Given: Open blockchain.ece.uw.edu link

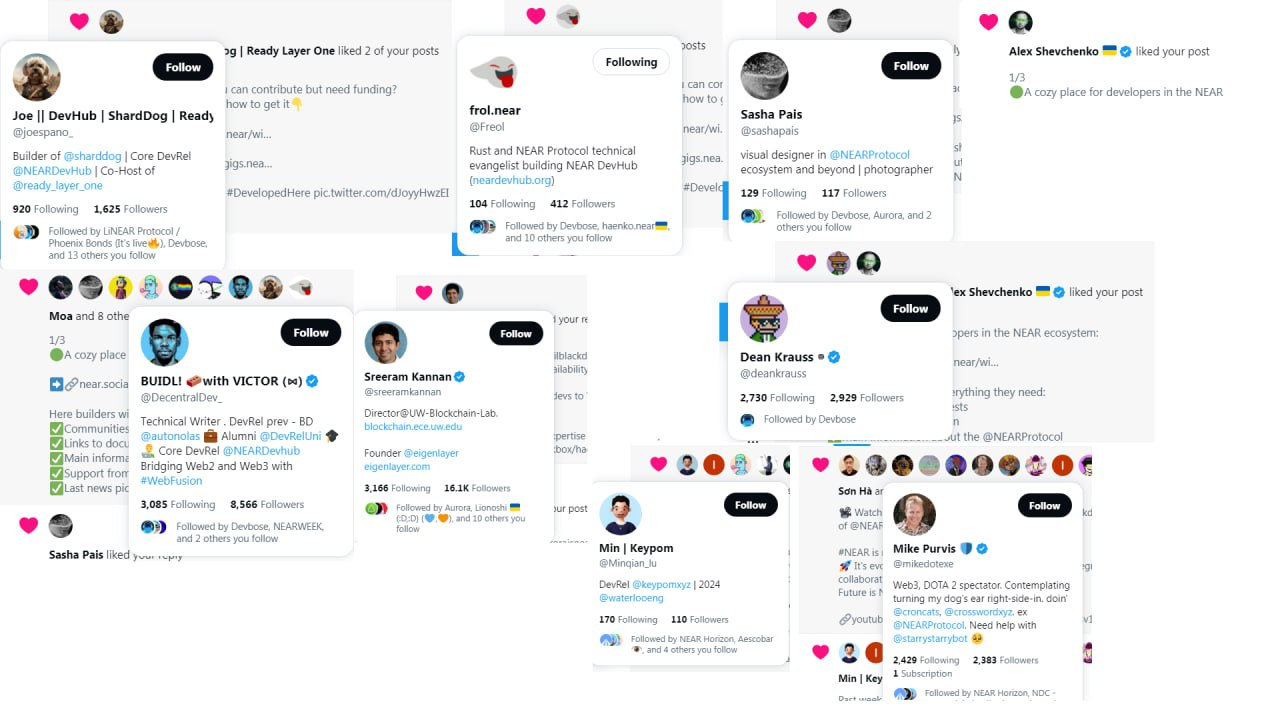Looking at the screenshot, I should [x=413, y=426].
